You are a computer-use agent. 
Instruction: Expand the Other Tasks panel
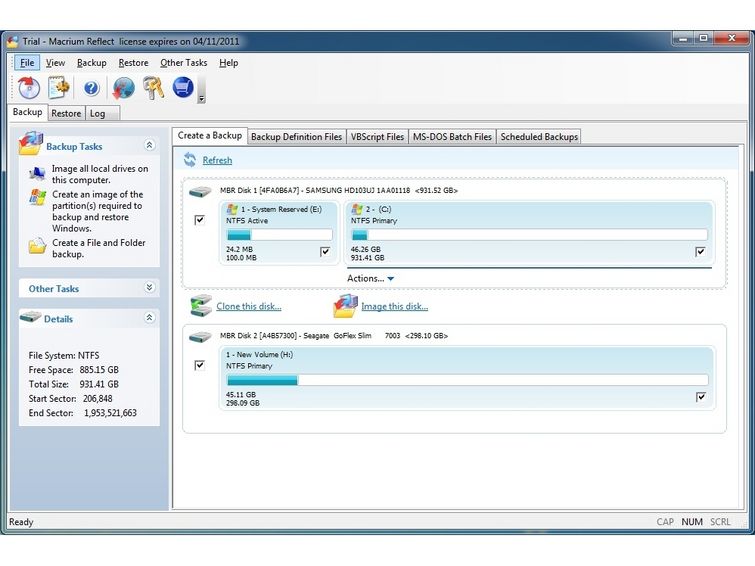(149, 287)
